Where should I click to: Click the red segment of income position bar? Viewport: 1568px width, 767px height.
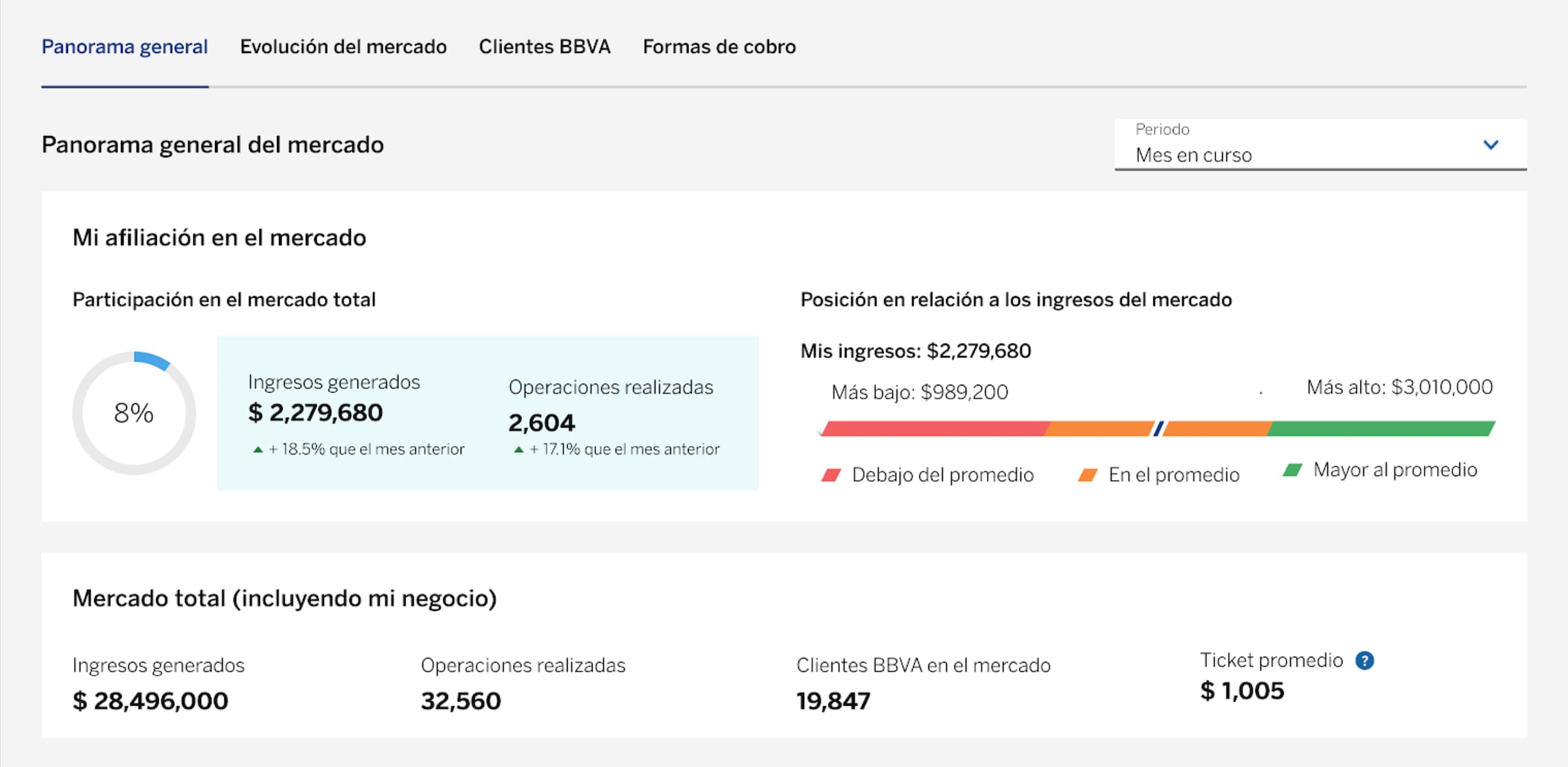(934, 429)
